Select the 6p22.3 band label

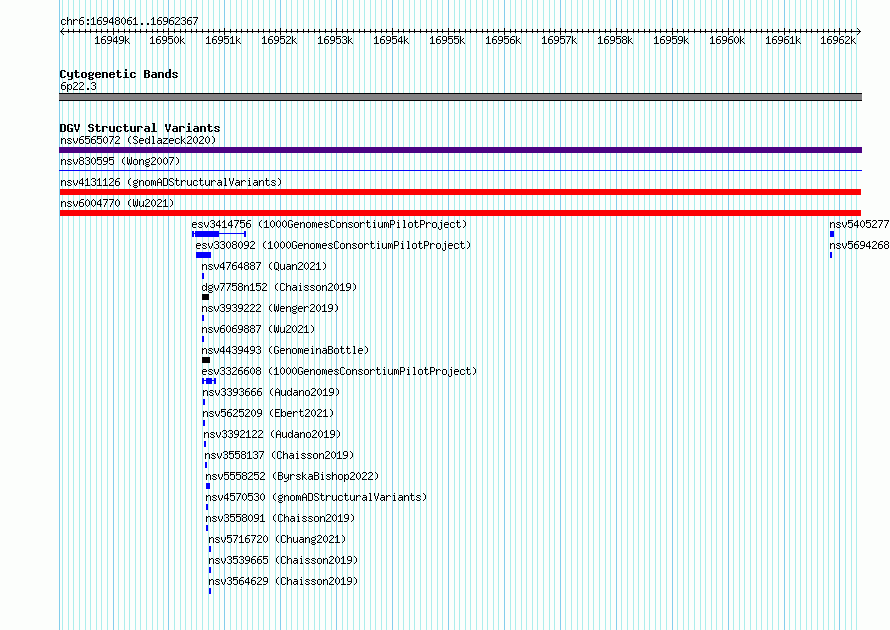pyautogui.click(x=78, y=86)
